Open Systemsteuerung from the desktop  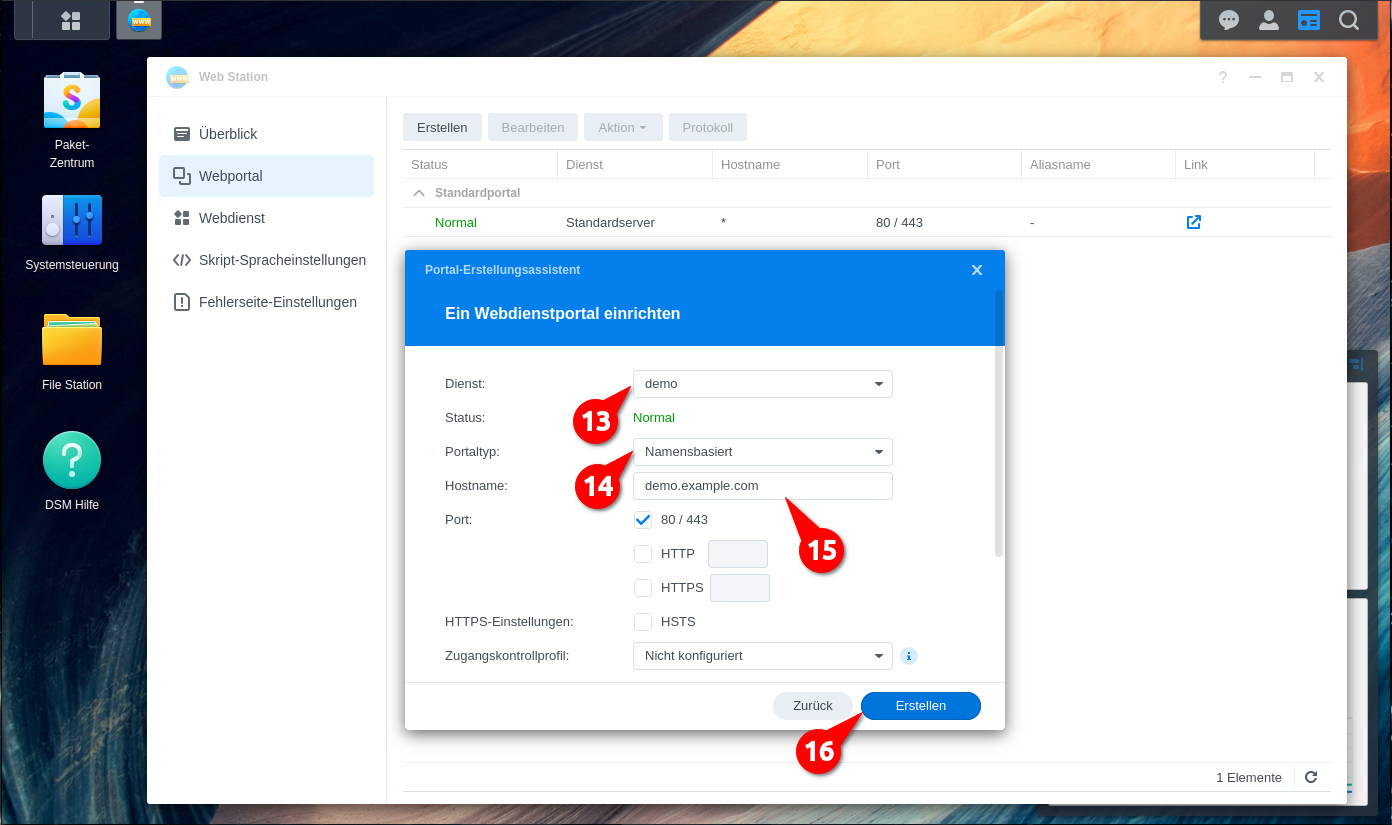72,220
